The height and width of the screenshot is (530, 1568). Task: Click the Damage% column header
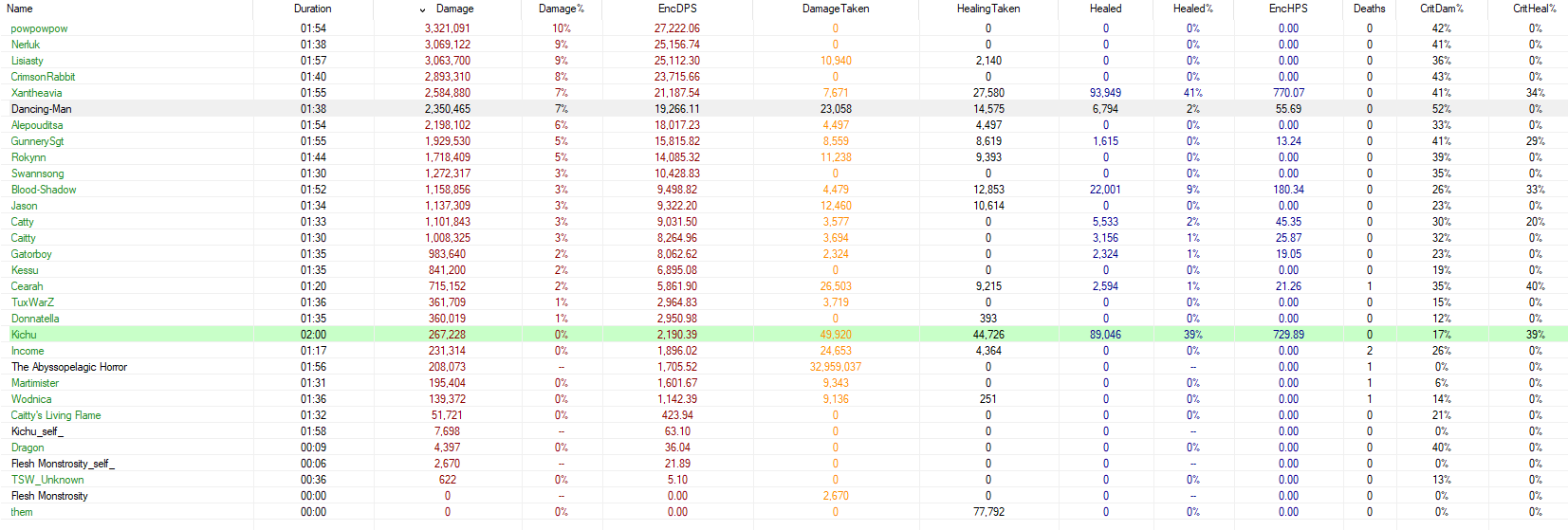[561, 9]
